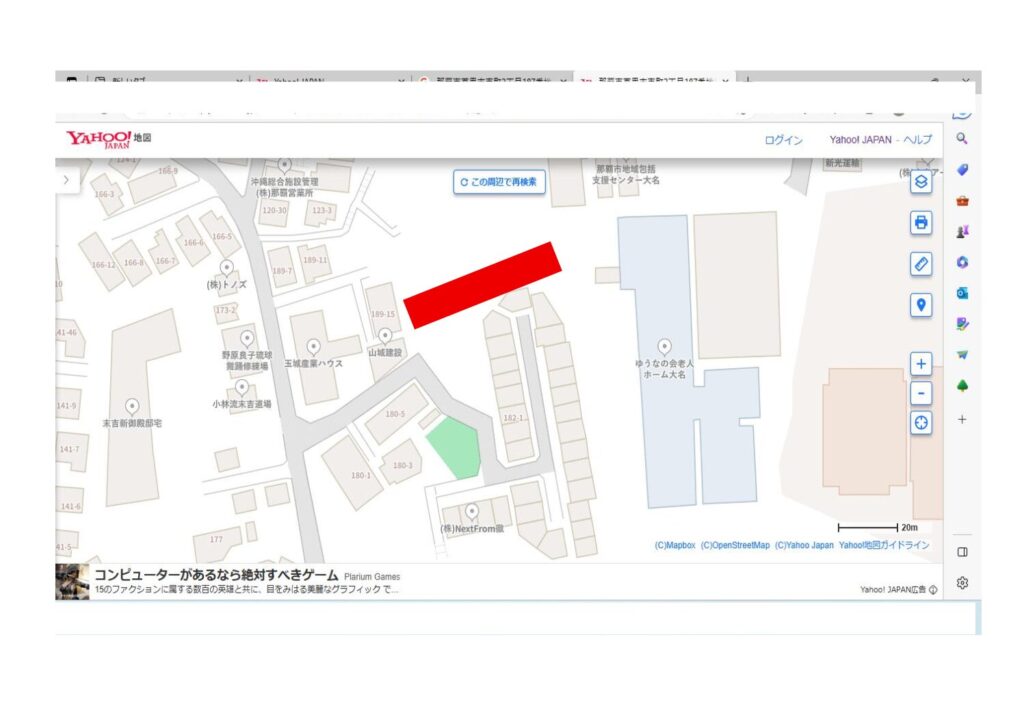Click the Yahoo! JAPAN header link
The width and height of the screenshot is (1024, 724).
(x=862, y=140)
